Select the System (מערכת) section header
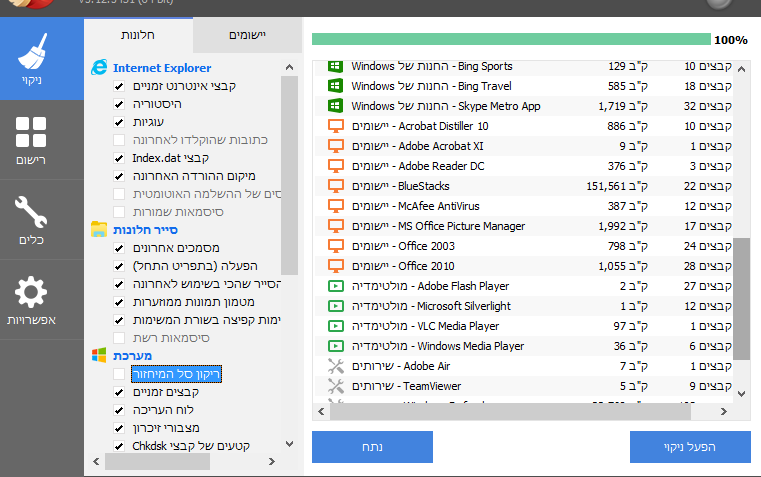The image size is (761, 477). (132, 356)
